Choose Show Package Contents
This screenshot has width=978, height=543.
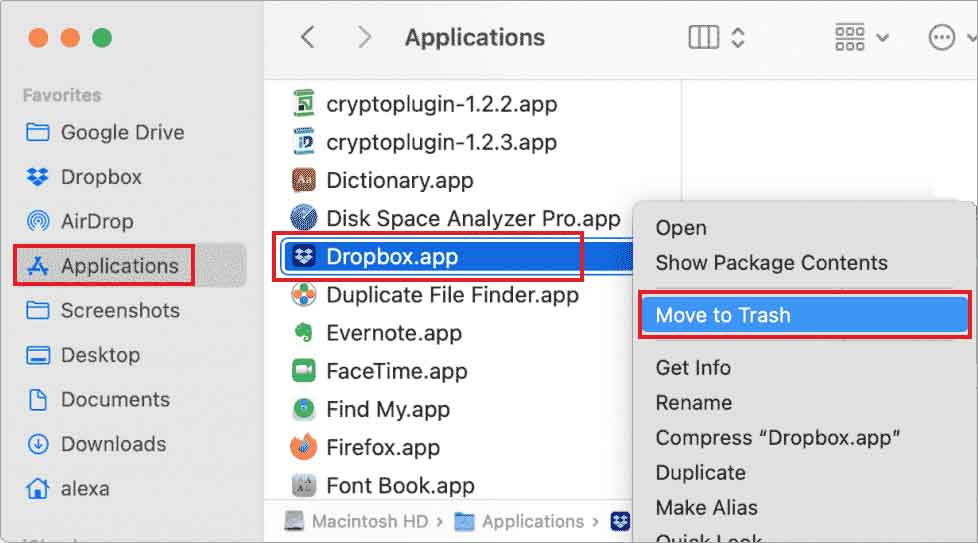pos(772,263)
